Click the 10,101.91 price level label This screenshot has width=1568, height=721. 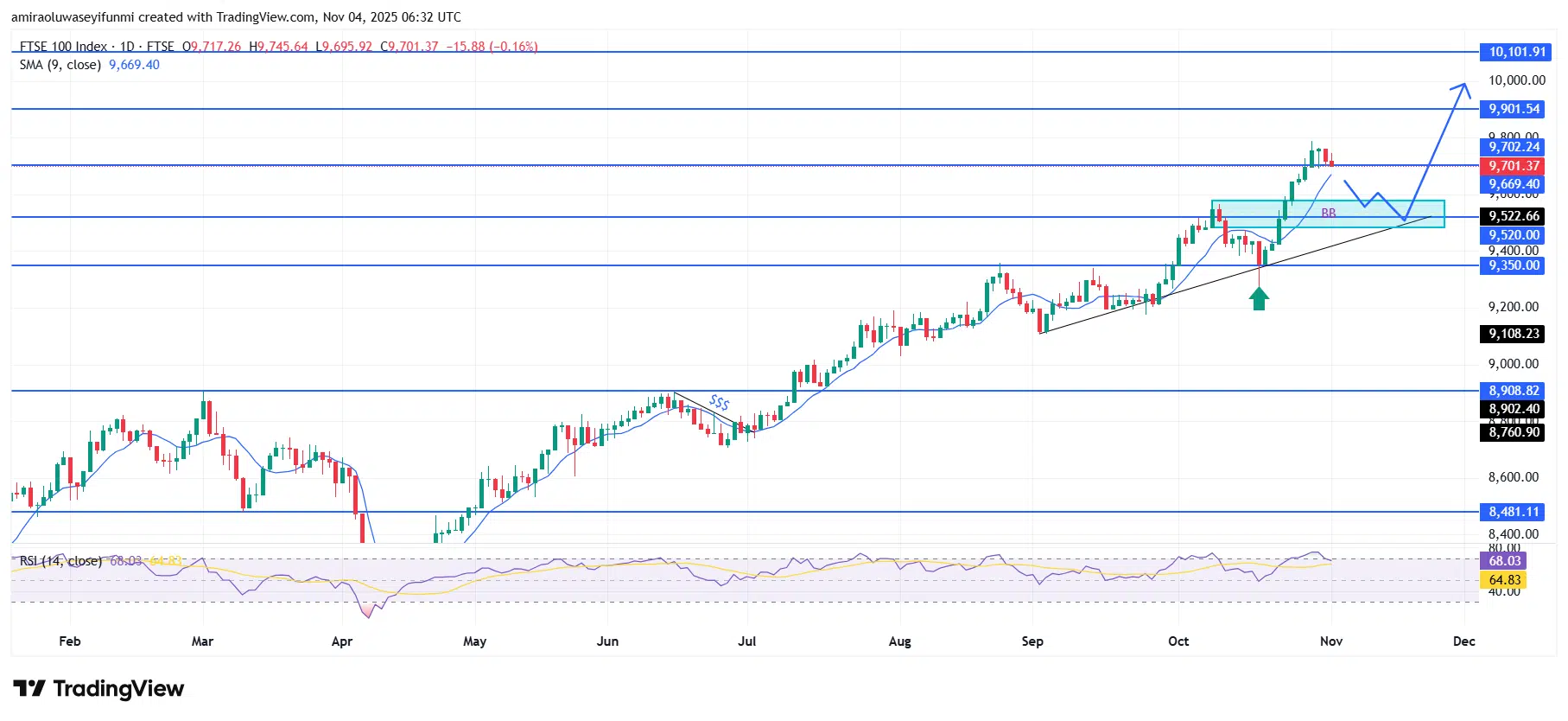[1517, 52]
